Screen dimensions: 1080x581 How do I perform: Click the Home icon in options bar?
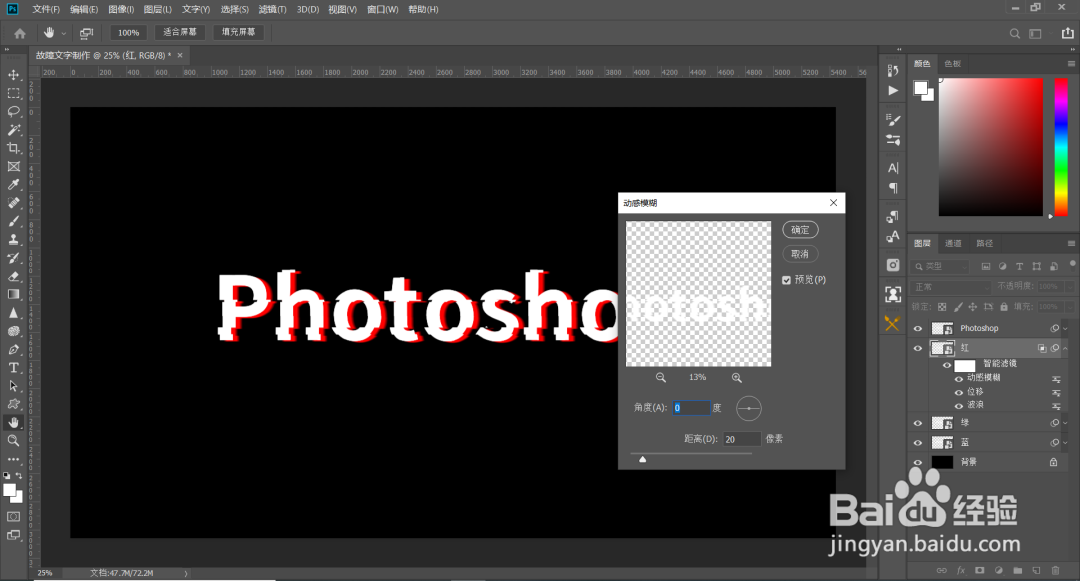[x=20, y=33]
